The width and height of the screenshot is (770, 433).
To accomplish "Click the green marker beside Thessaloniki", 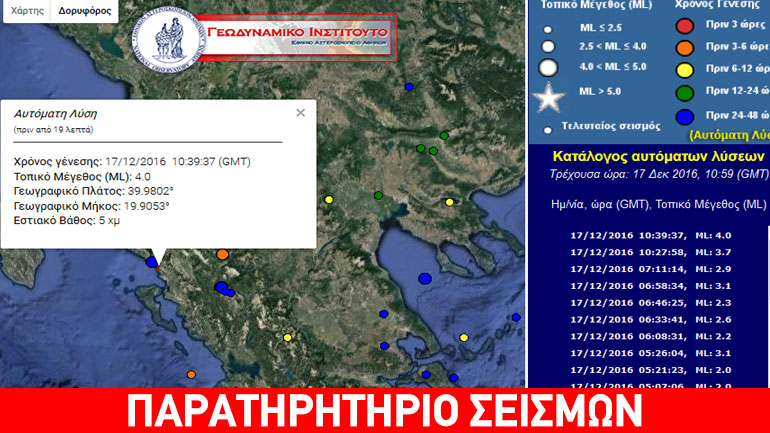I will 378,195.
